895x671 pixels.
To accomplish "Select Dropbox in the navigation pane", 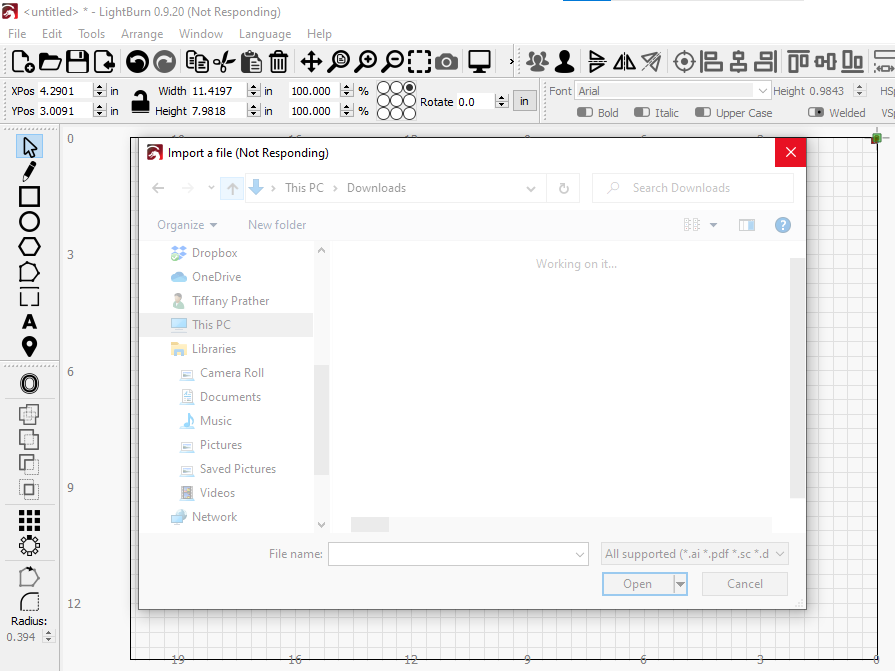I will tap(214, 253).
